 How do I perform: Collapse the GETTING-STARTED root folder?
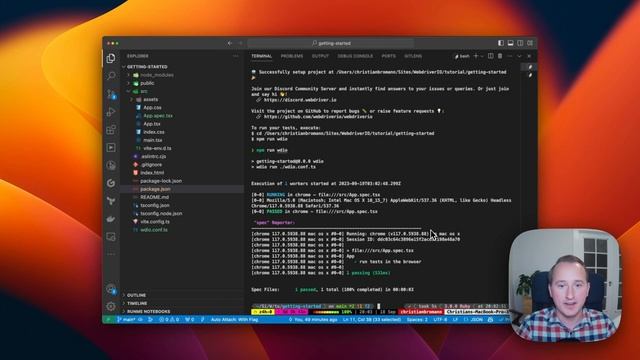[x=181, y=67]
